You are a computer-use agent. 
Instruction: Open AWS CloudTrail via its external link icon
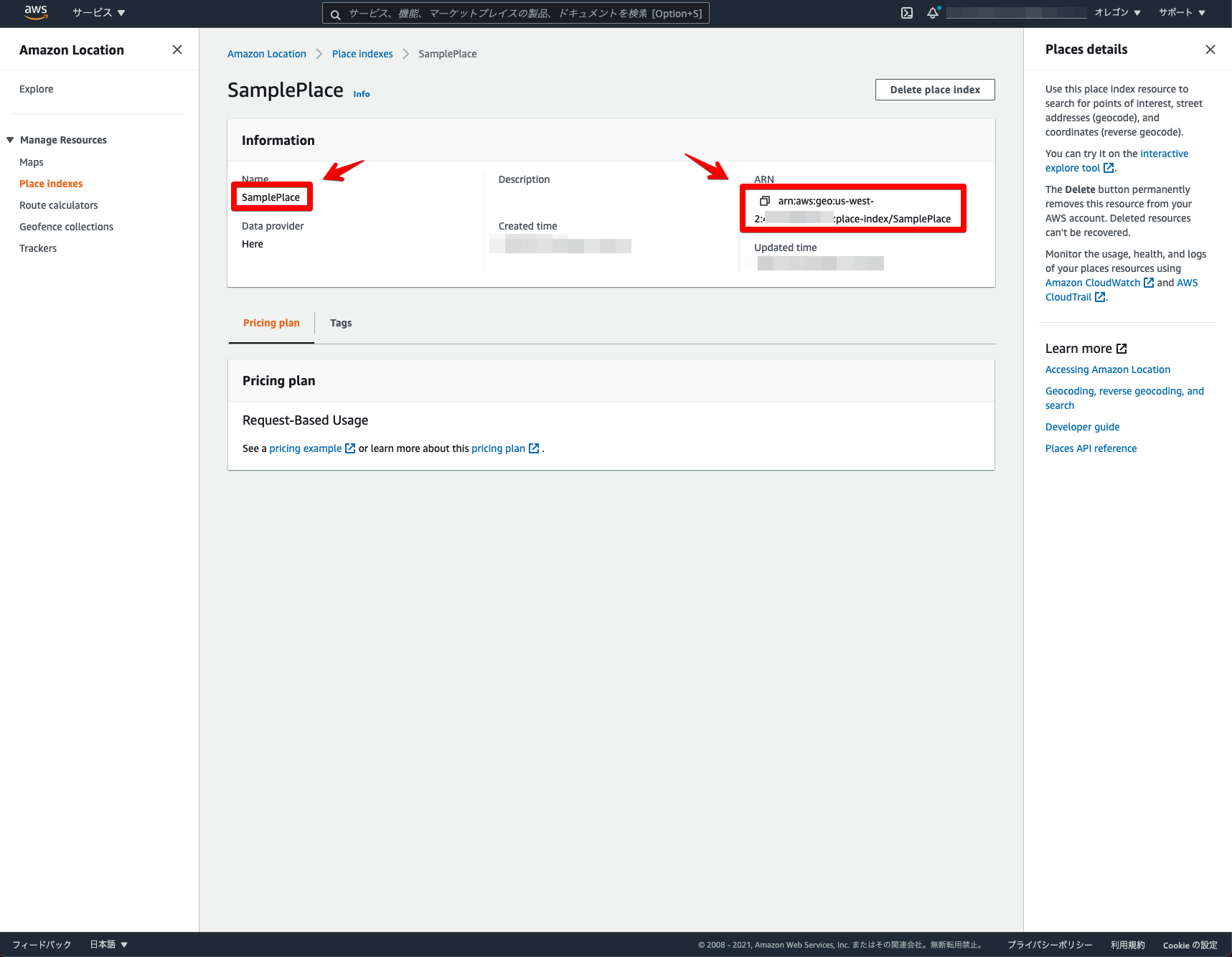1100,296
